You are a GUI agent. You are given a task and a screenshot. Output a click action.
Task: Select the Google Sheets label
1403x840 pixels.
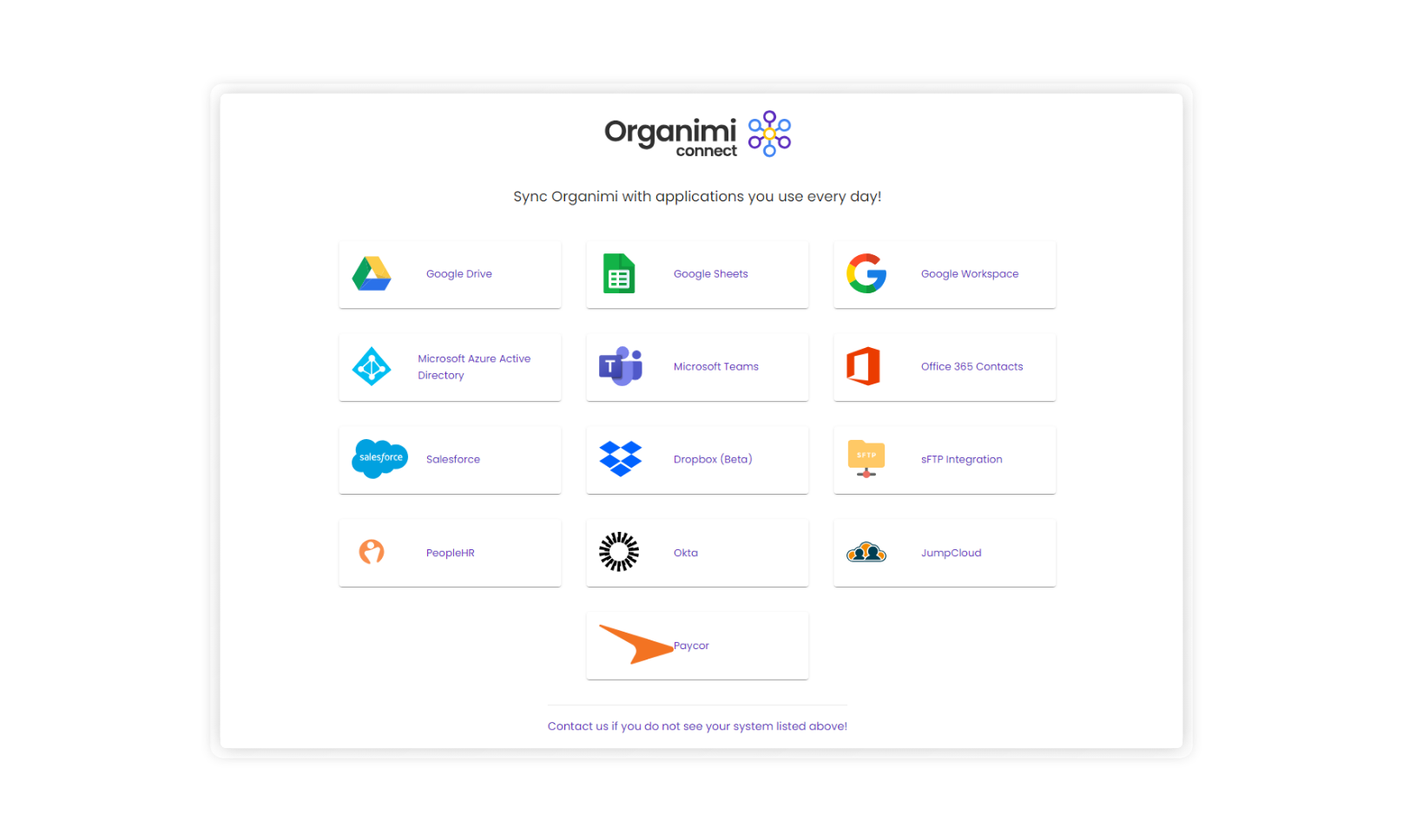click(710, 274)
